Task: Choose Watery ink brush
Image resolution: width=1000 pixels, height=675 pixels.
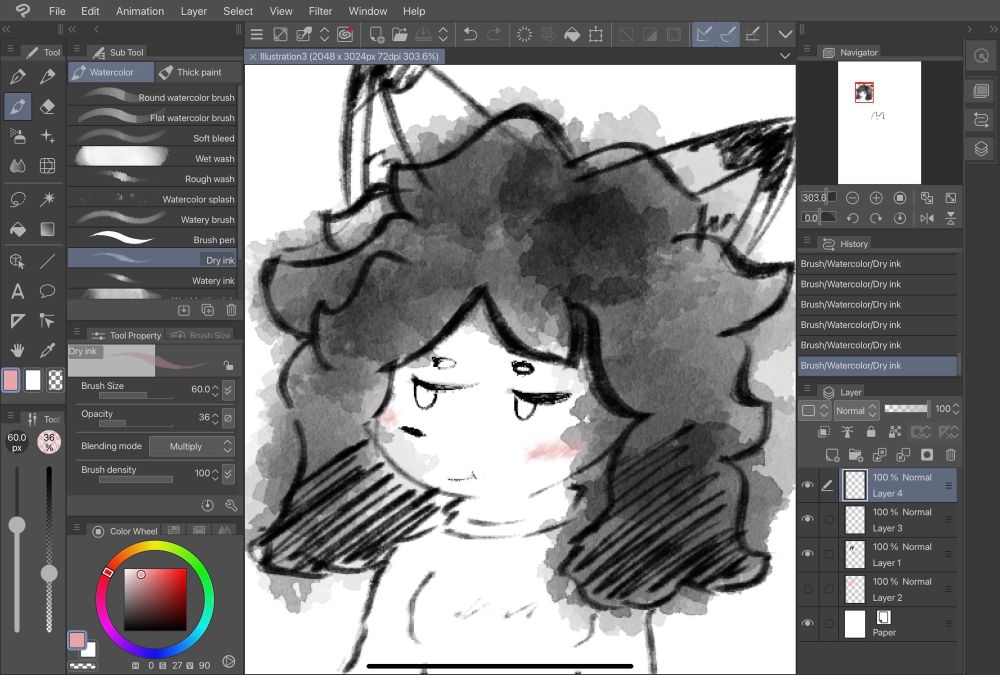Action: tap(152, 280)
